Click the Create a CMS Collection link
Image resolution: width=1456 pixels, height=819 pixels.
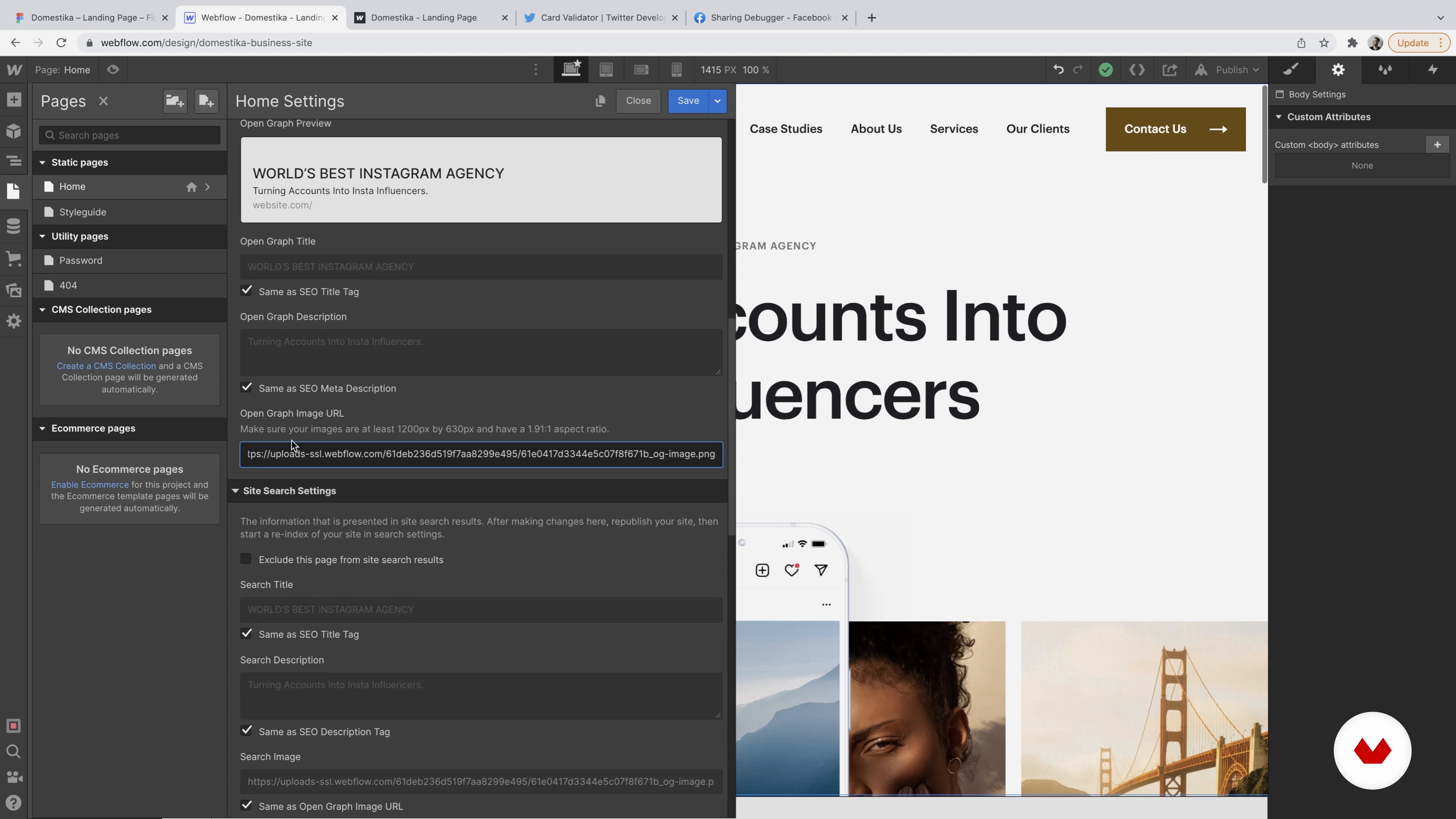tap(106, 366)
